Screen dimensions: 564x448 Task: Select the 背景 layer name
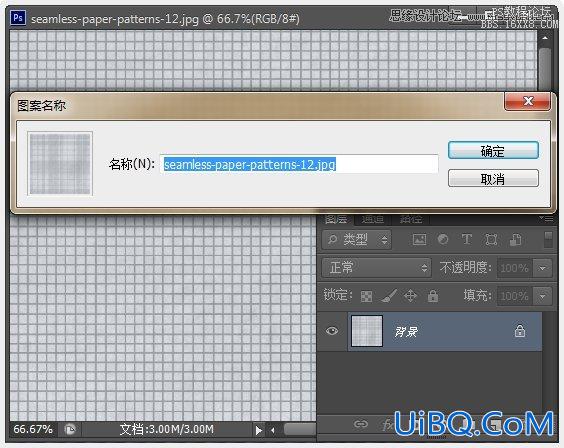(406, 332)
